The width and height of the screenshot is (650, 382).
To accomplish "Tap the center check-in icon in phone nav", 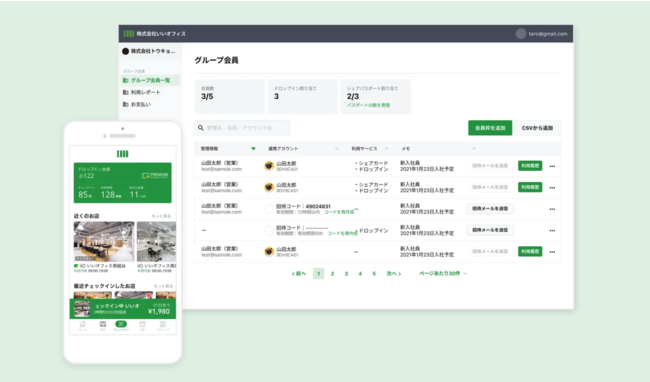I will [121, 324].
